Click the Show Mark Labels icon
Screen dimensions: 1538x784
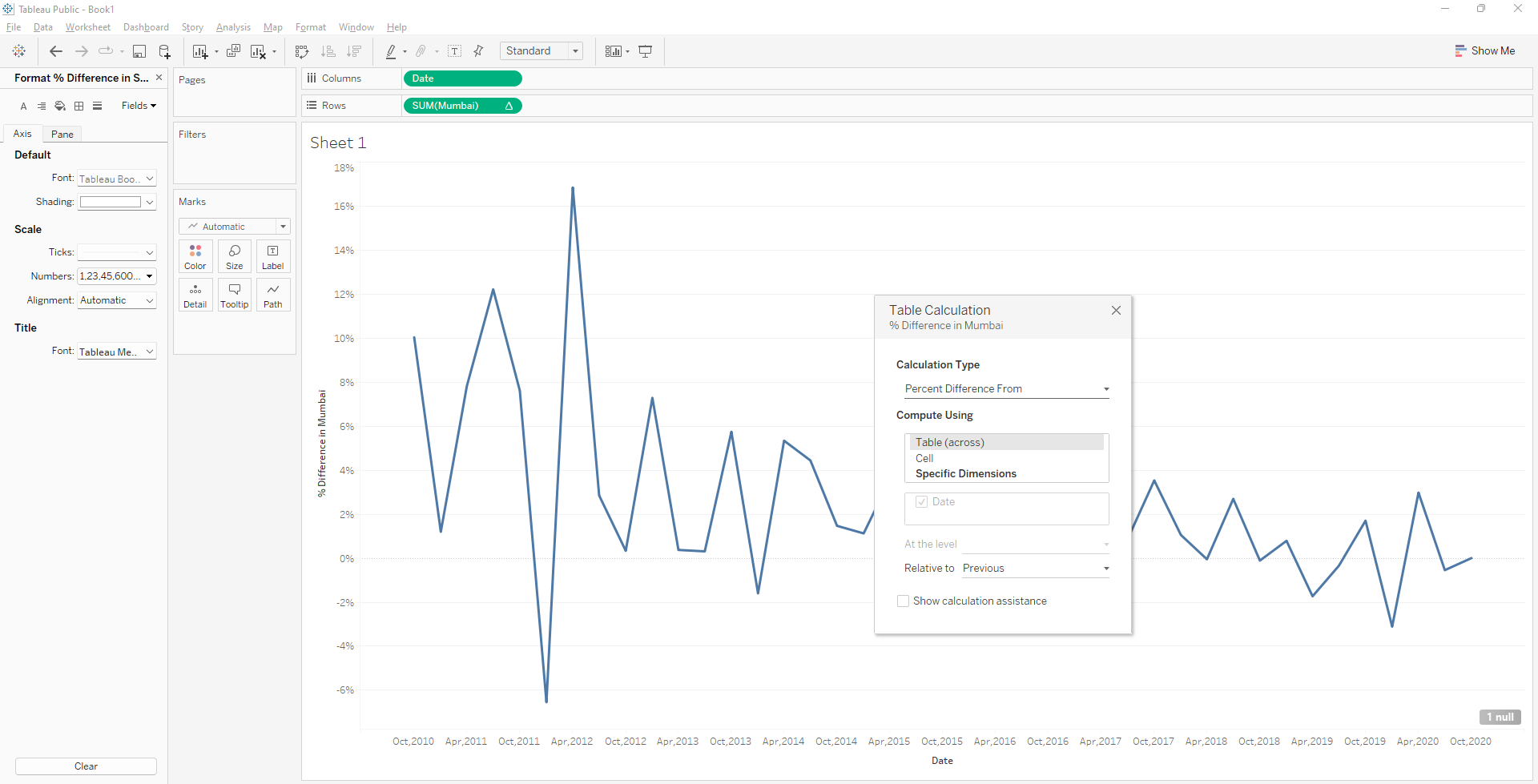(454, 51)
